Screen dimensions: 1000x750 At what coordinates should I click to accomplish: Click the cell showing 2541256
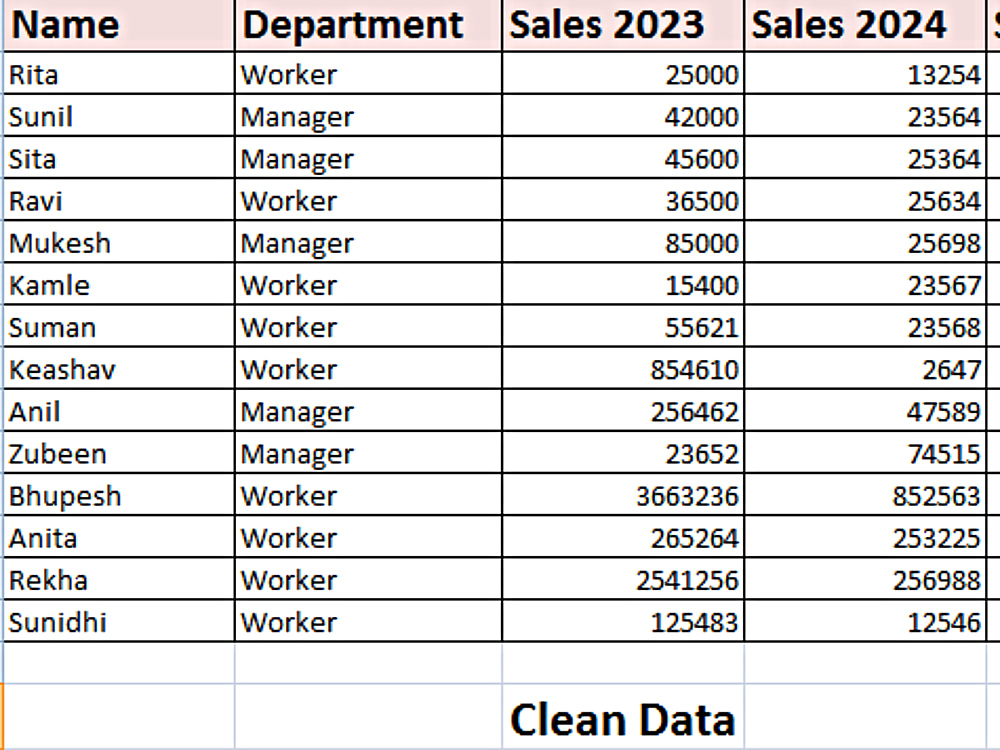coord(623,578)
